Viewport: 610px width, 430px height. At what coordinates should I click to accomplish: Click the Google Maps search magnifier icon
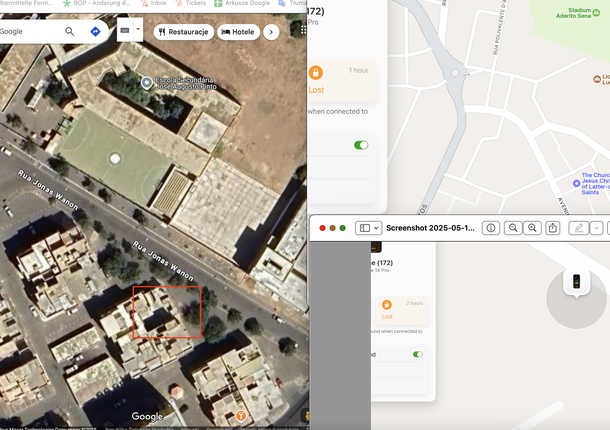pos(70,32)
